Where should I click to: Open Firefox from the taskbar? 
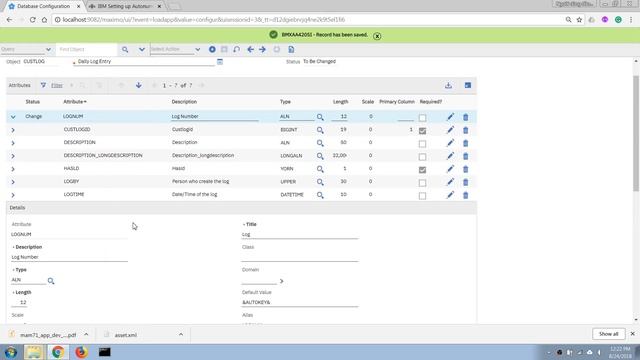pyautogui.click(x=81, y=352)
